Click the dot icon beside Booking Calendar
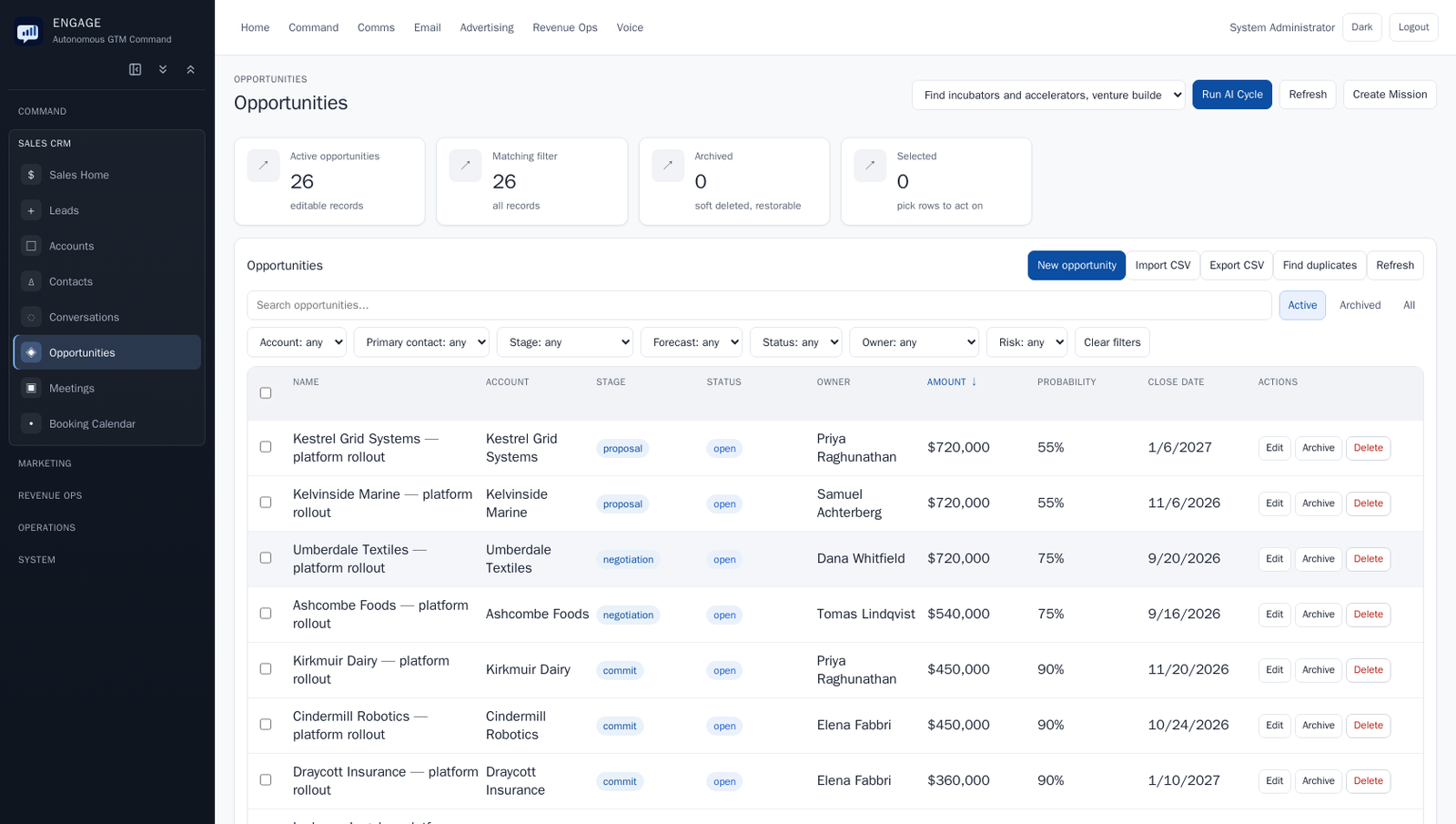Image resolution: width=1456 pixels, height=824 pixels. pos(31,423)
